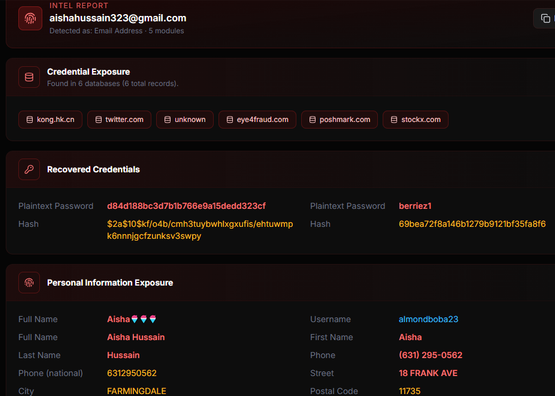
Task: Click the database icon on the poshmark.com chip
Action: (x=312, y=120)
